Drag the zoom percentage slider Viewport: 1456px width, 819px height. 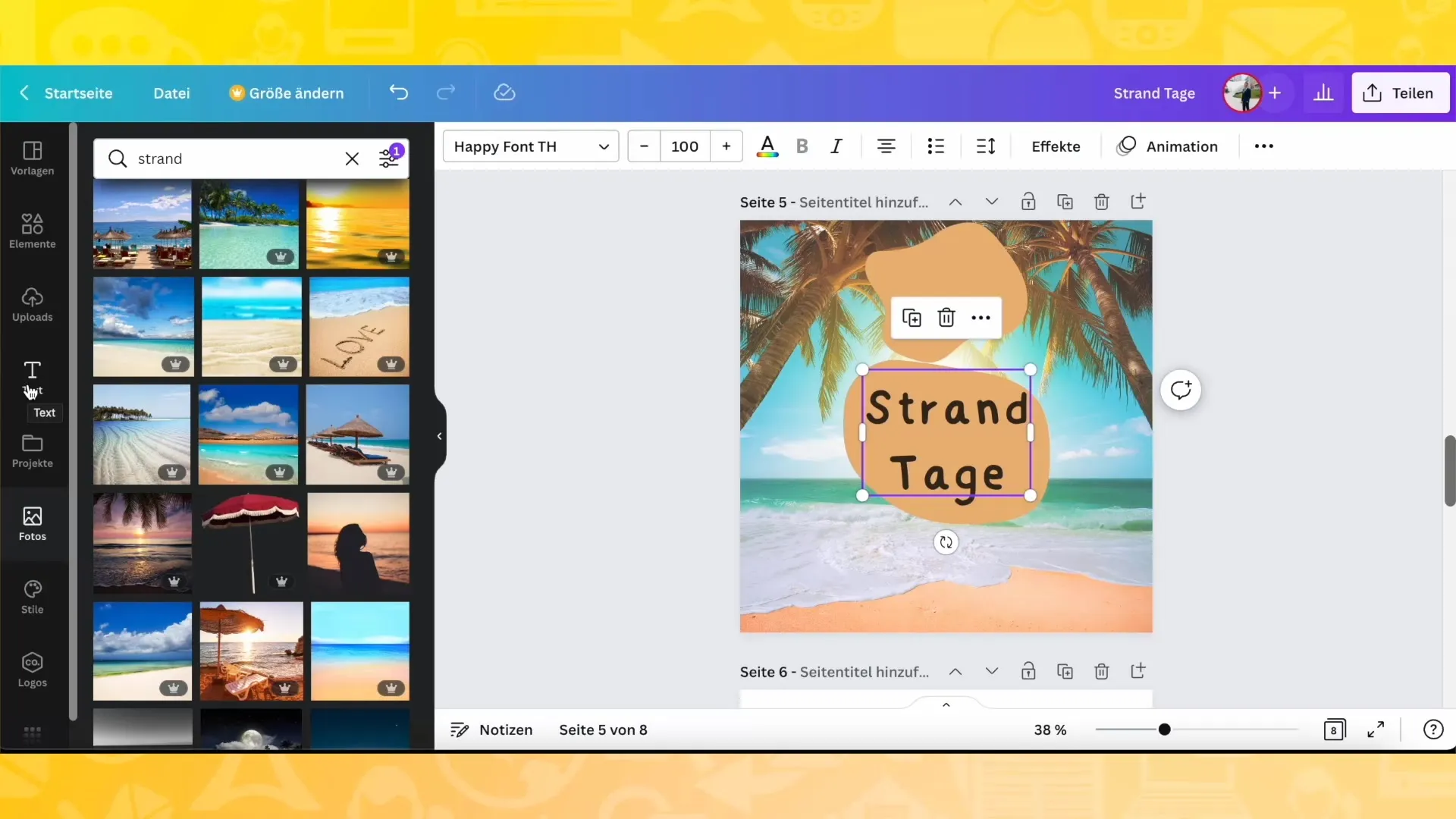tap(1164, 728)
